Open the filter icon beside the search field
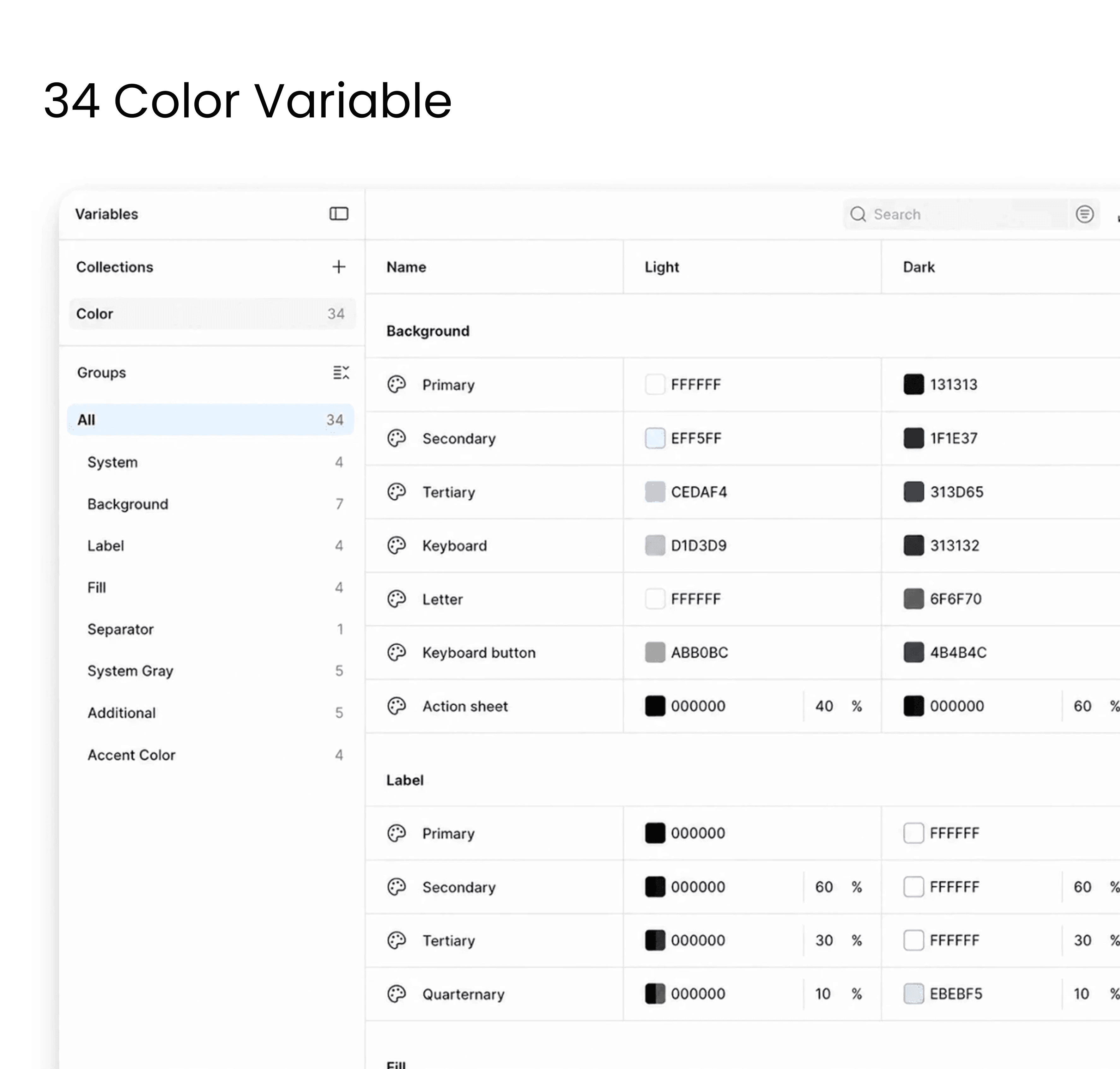The height and width of the screenshot is (1069, 1120). tap(1085, 214)
